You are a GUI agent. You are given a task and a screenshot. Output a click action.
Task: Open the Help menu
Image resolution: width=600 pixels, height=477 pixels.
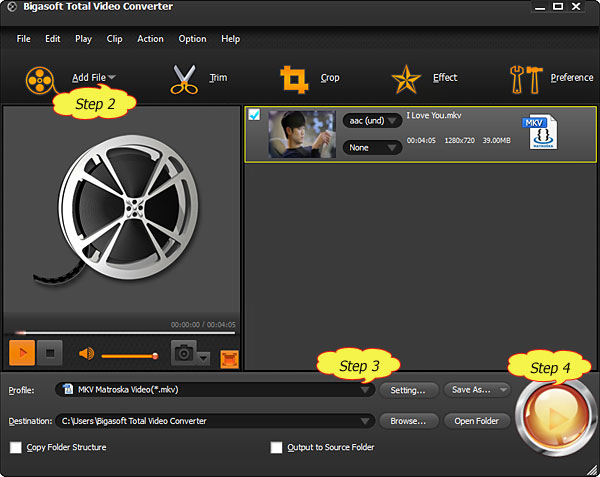(x=230, y=39)
